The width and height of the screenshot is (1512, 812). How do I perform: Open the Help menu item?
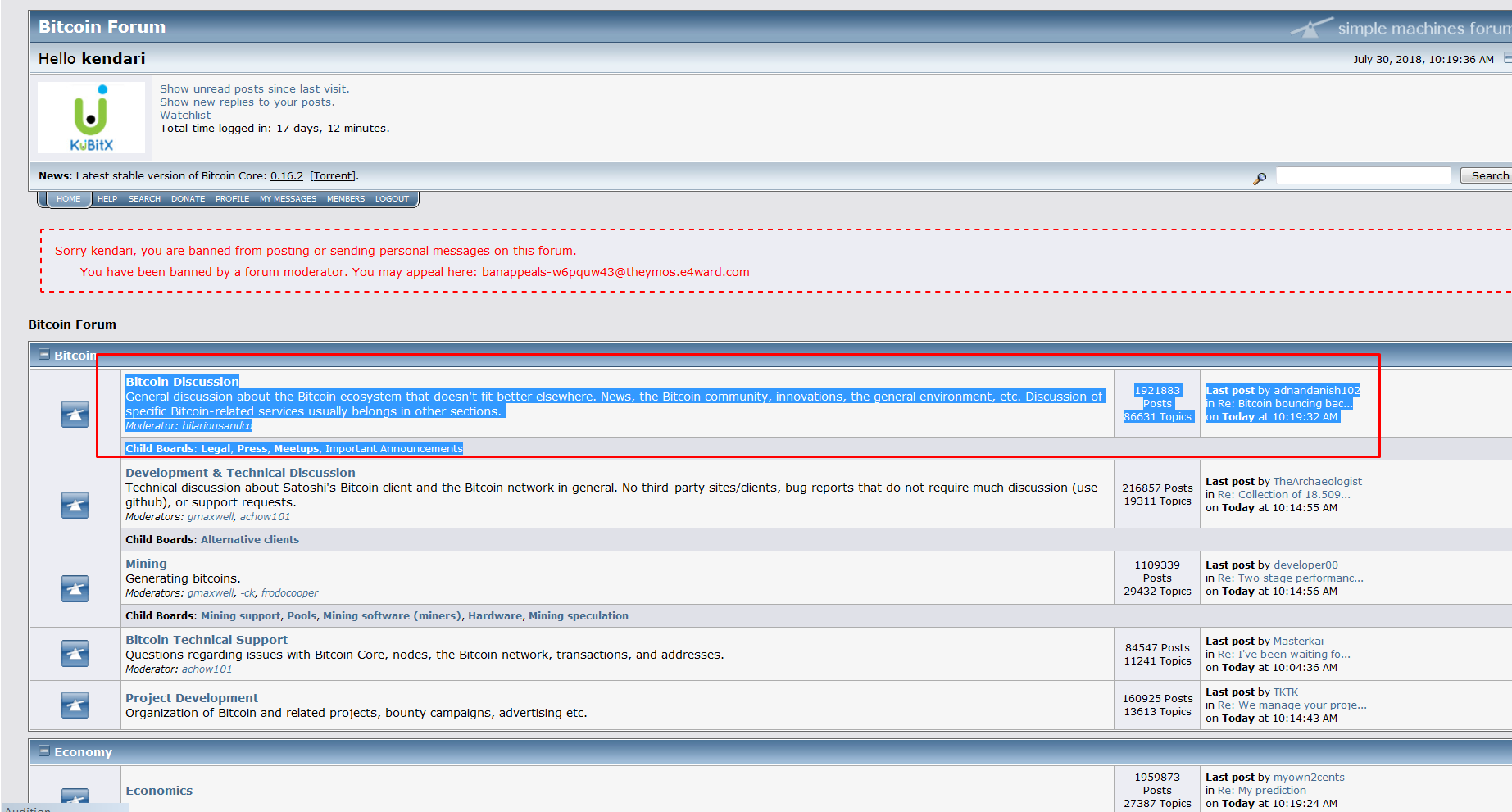click(107, 199)
